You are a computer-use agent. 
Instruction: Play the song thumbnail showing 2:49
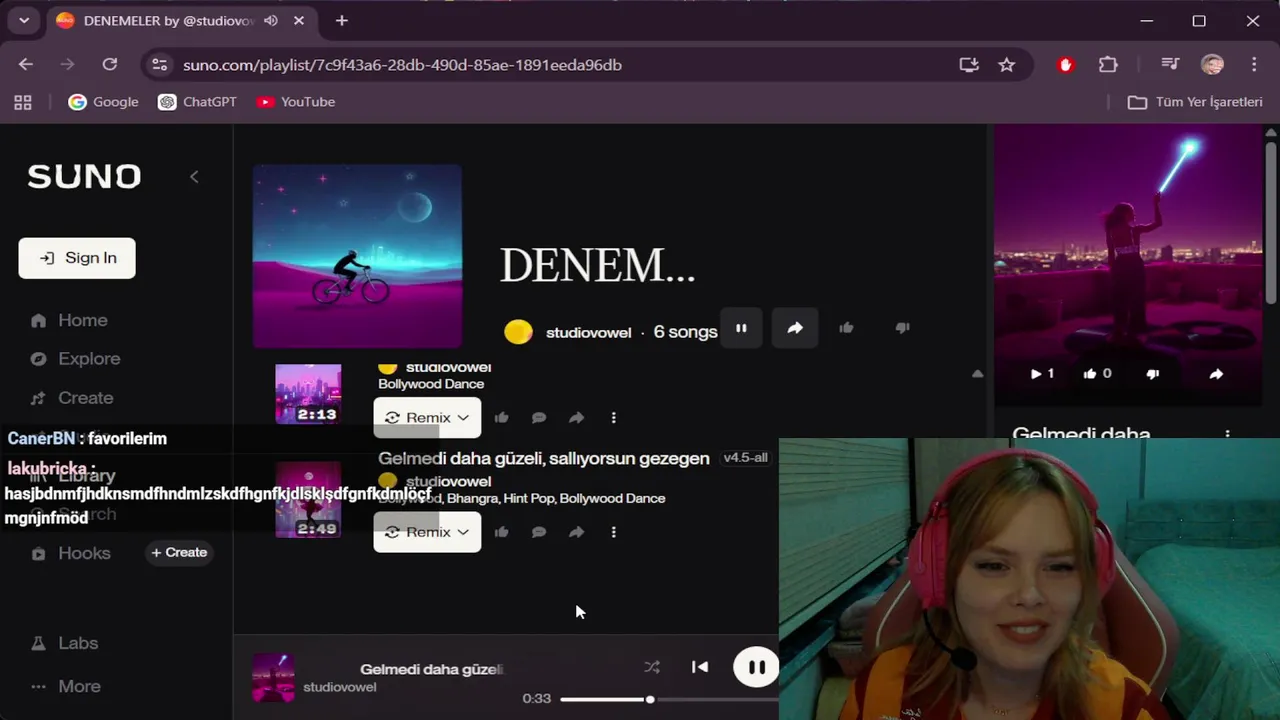coord(308,500)
